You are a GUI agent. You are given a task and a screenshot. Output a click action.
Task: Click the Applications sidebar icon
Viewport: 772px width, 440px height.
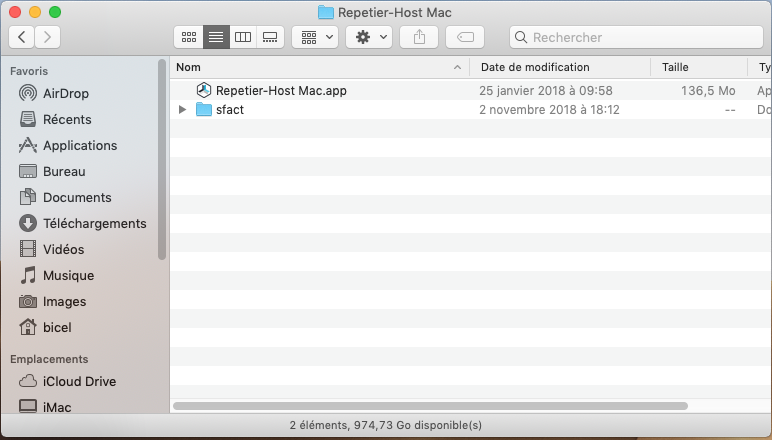(28, 145)
